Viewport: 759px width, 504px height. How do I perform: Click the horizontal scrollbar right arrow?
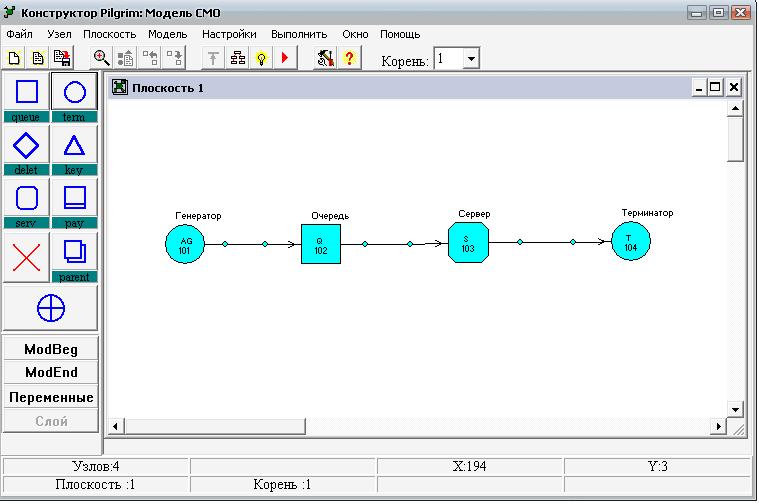coord(716,427)
